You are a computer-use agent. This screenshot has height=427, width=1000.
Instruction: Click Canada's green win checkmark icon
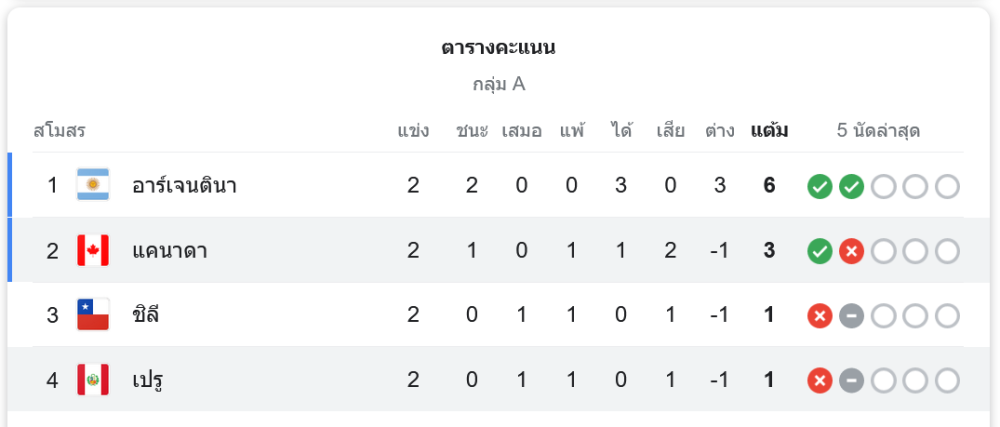click(820, 251)
